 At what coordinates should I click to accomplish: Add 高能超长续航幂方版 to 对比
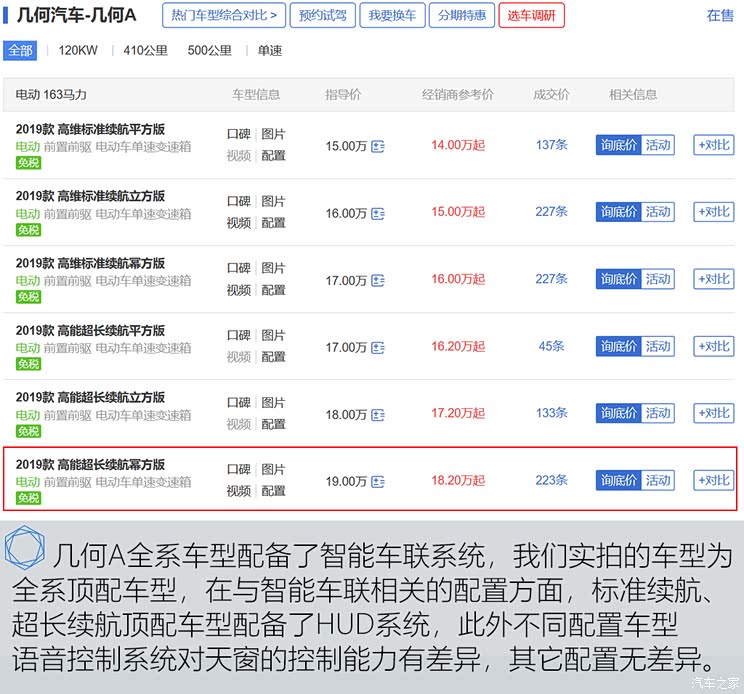pyautogui.click(x=714, y=481)
